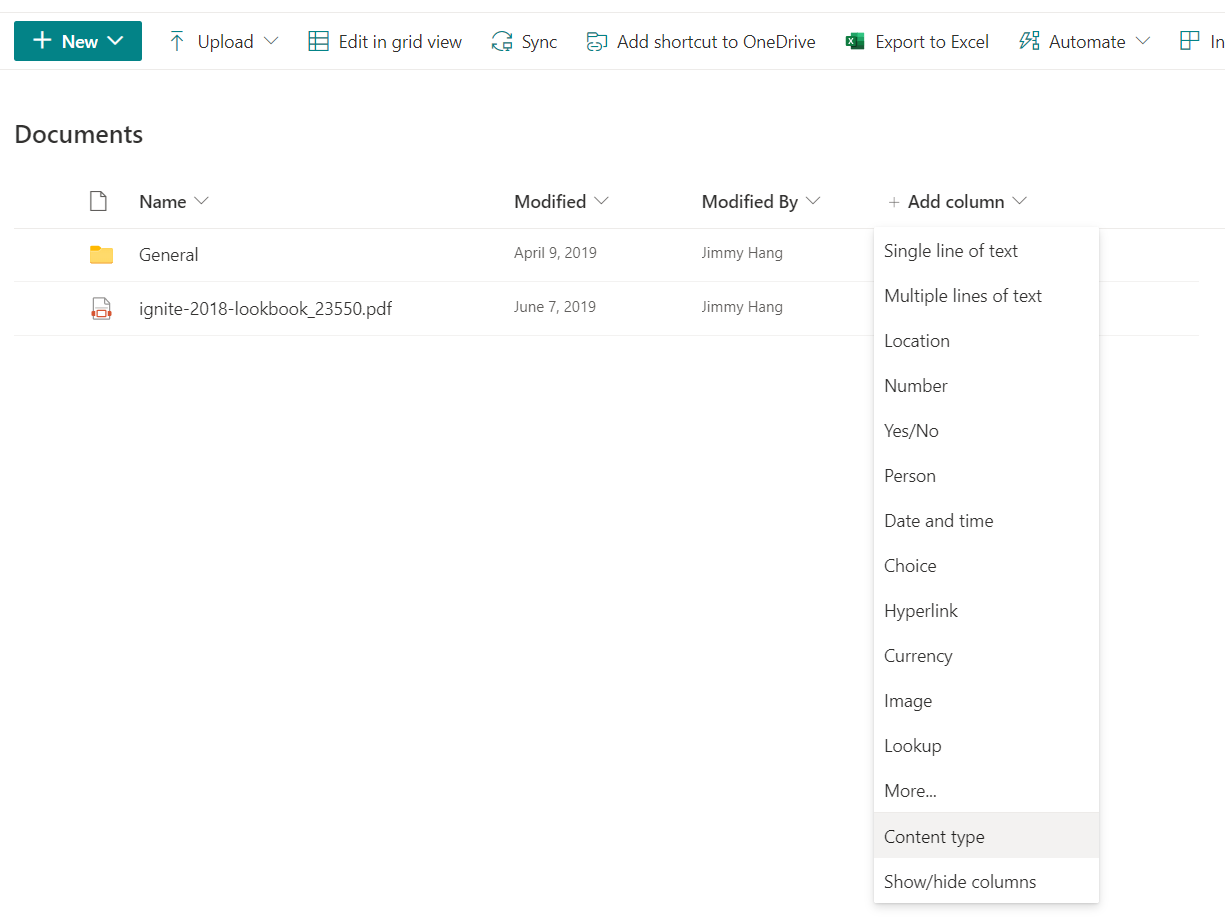1225x918 pixels.
Task: Choose Yes/No column type
Action: click(986, 431)
